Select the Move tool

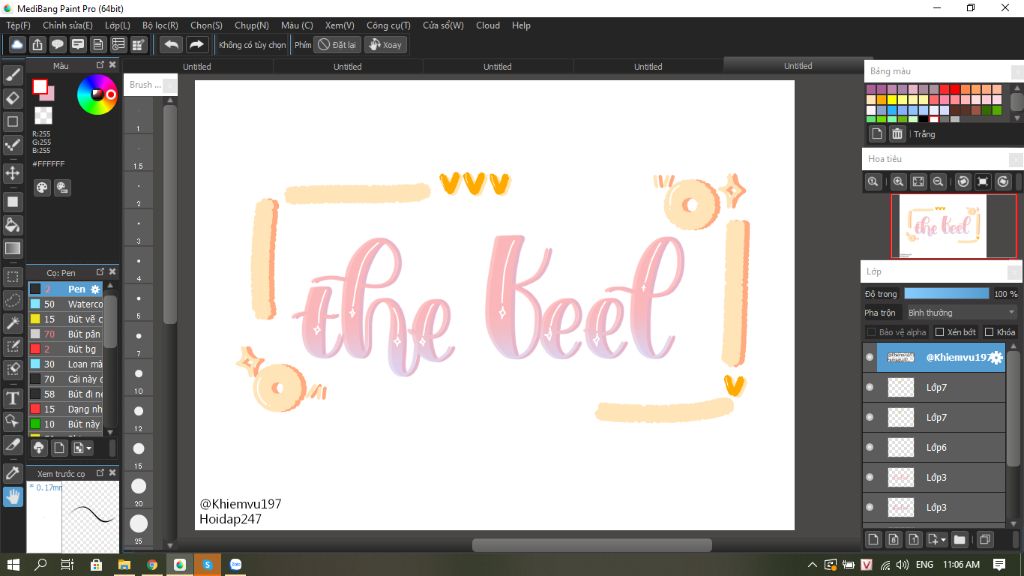point(12,173)
